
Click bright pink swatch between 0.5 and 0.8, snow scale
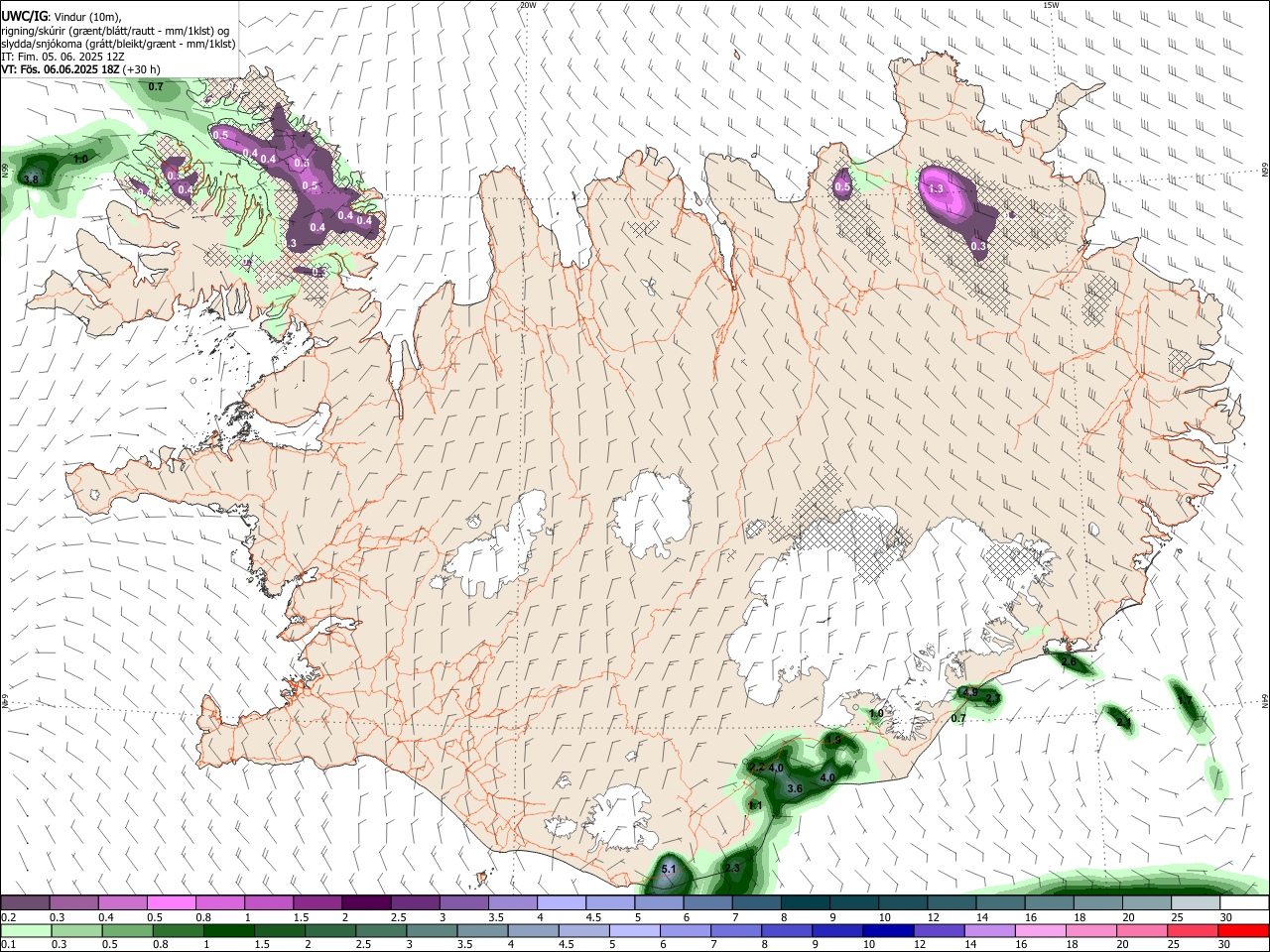coord(171,903)
